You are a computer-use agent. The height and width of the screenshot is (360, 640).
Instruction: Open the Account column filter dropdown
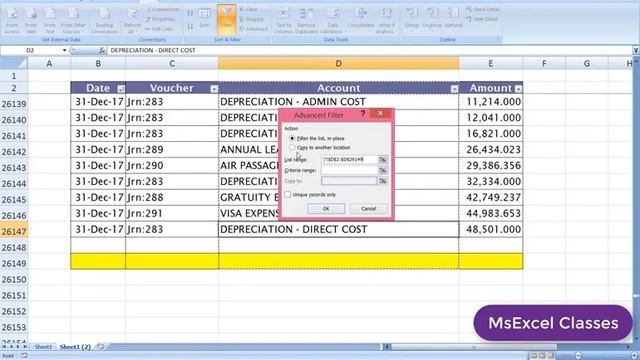(x=454, y=89)
